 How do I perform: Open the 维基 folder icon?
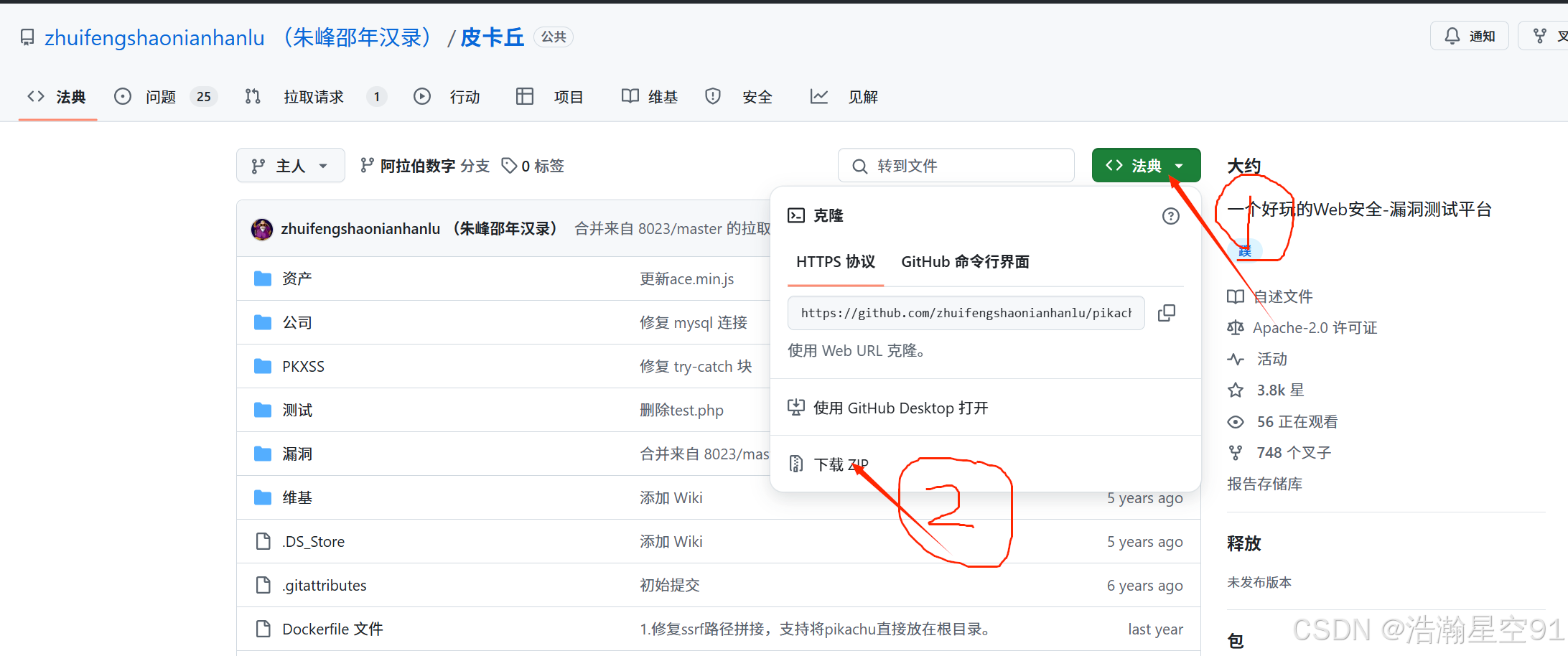[263, 497]
